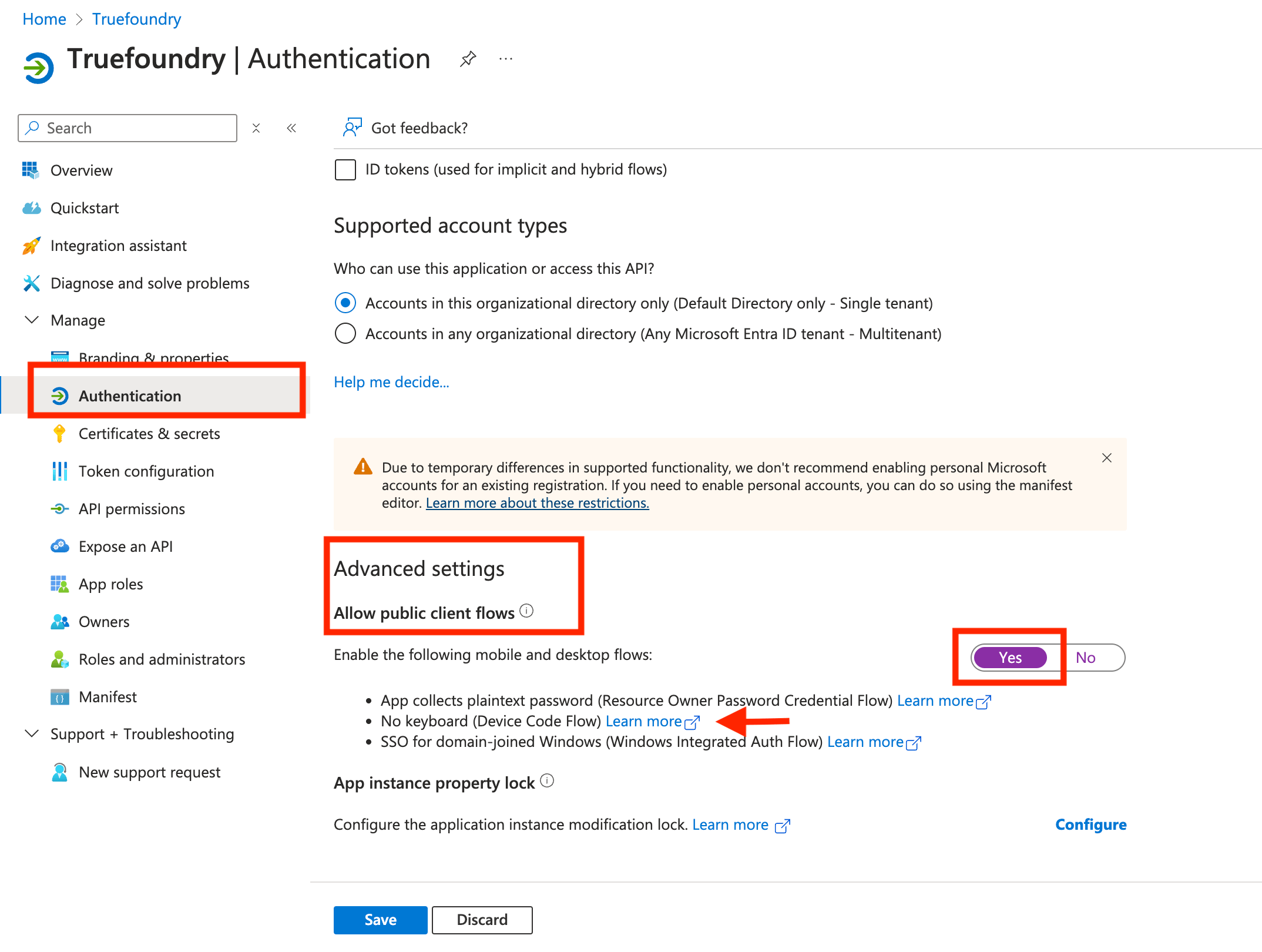Click info icon next to Allow public client flows
The image size is (1262, 952).
526,611
